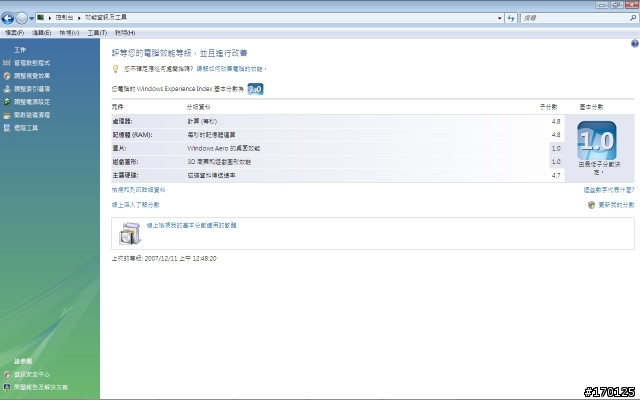Open 調整視覺效果 shield icon in sidebar

(x=7, y=76)
